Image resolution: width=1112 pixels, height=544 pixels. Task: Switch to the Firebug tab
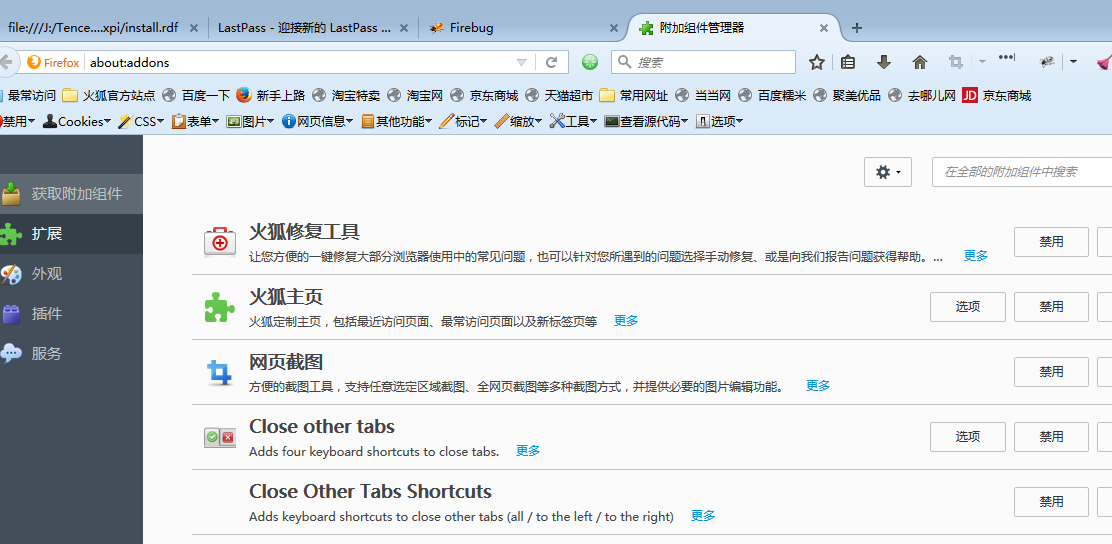[x=523, y=28]
